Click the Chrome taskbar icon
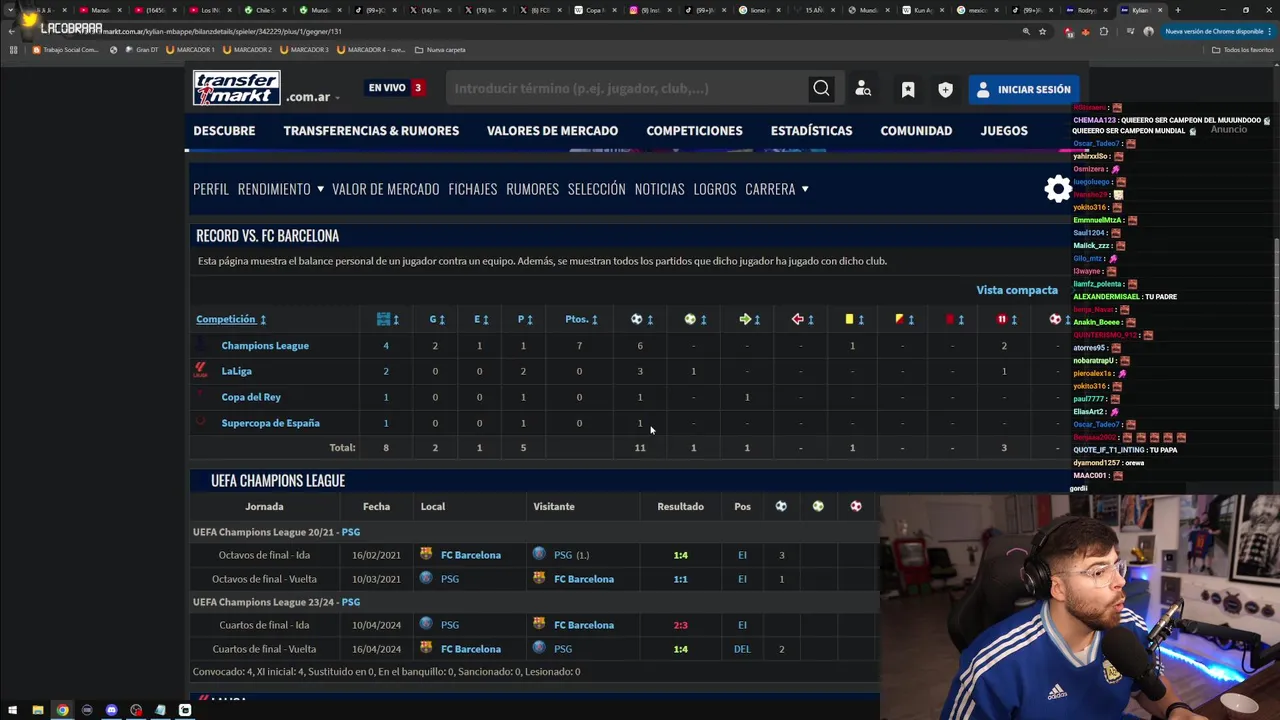 coord(62,710)
